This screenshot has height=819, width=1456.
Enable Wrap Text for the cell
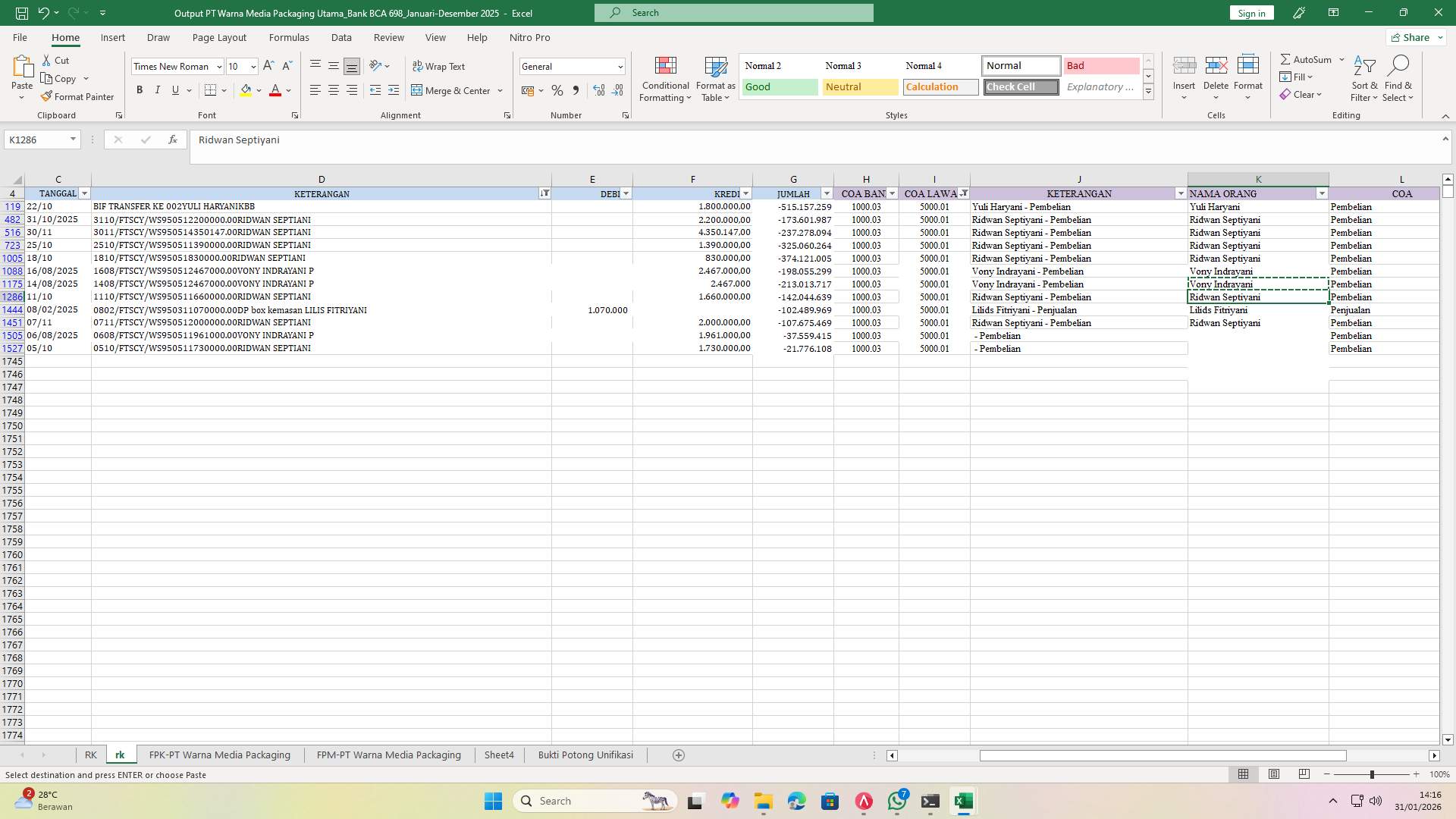click(440, 66)
